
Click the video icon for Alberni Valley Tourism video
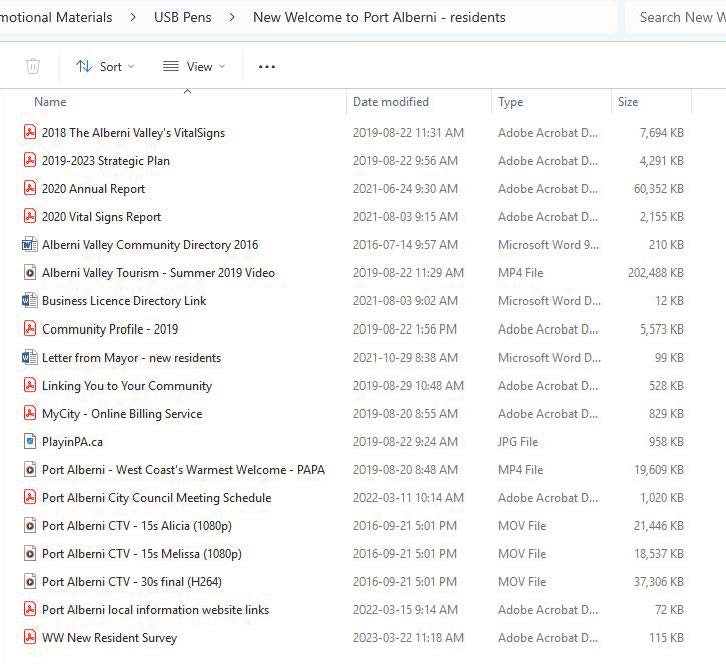(30, 273)
